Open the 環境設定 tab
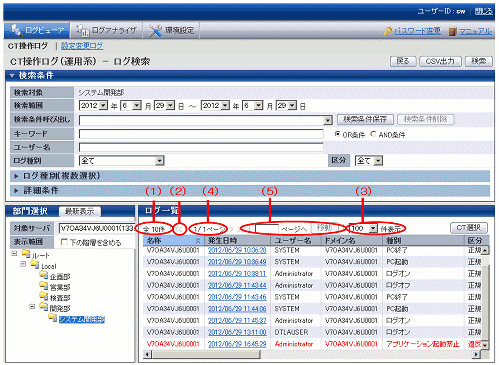This screenshot has height=365, width=499. pyautogui.click(x=171, y=31)
